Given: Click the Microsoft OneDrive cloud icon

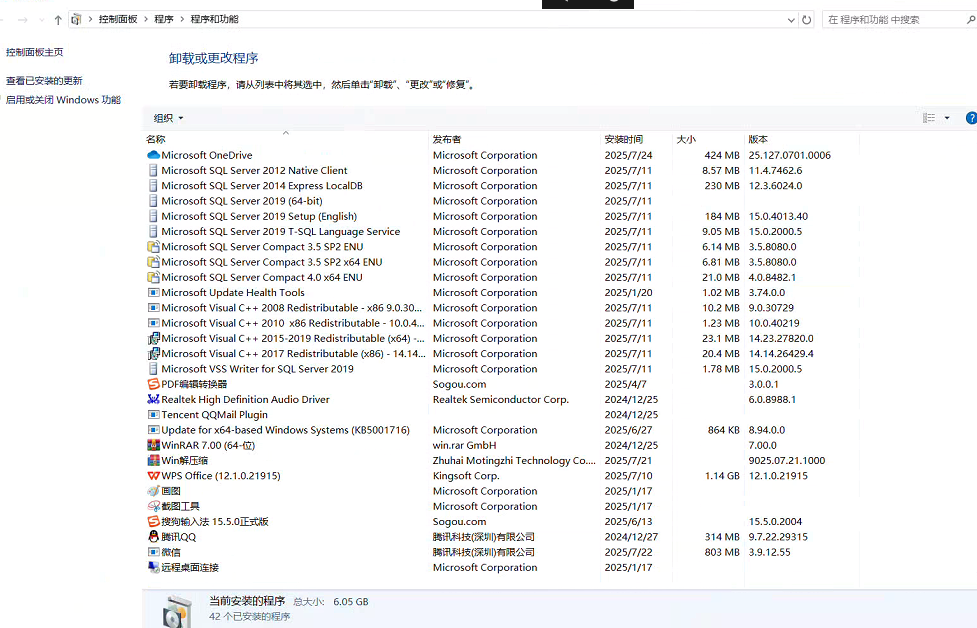Looking at the screenshot, I should coord(153,155).
